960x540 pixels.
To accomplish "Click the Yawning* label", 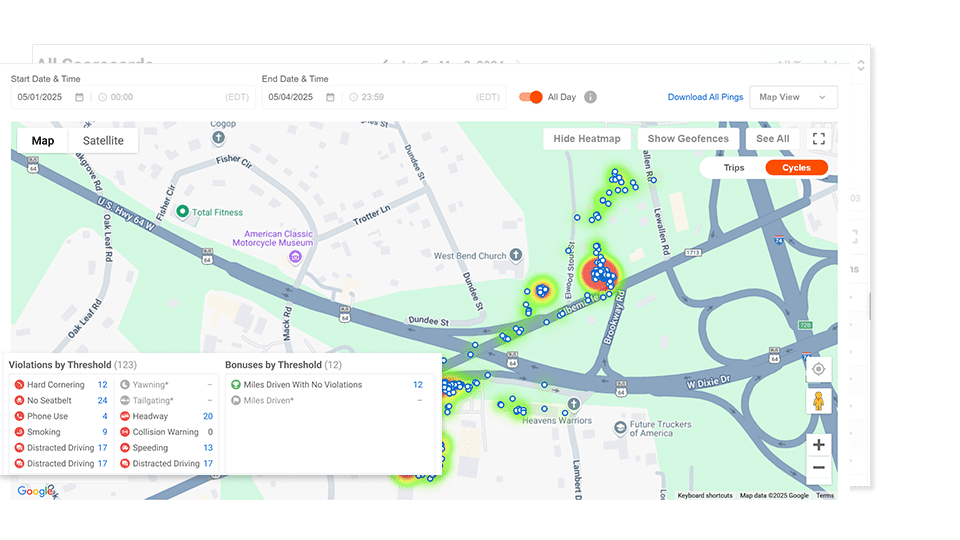I will pos(151,384).
